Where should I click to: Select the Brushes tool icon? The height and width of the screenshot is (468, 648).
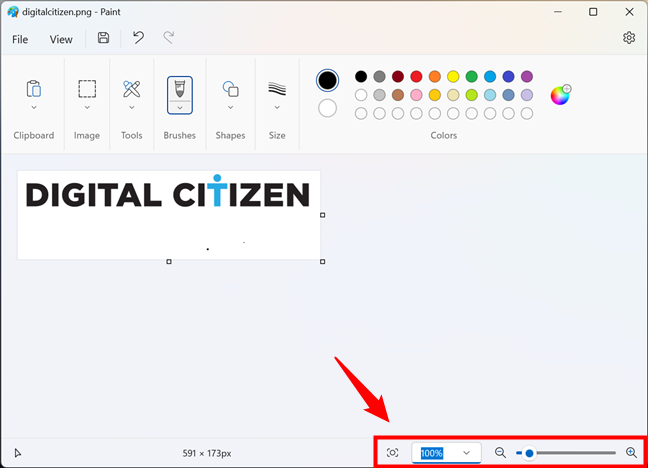180,89
